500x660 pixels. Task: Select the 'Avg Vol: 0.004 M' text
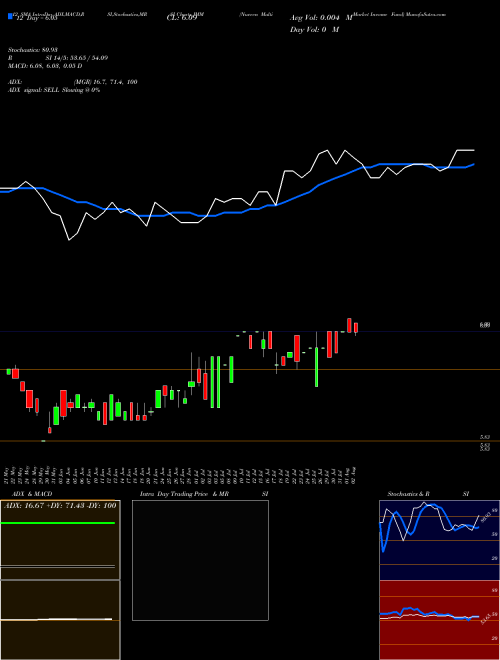tap(321, 18)
